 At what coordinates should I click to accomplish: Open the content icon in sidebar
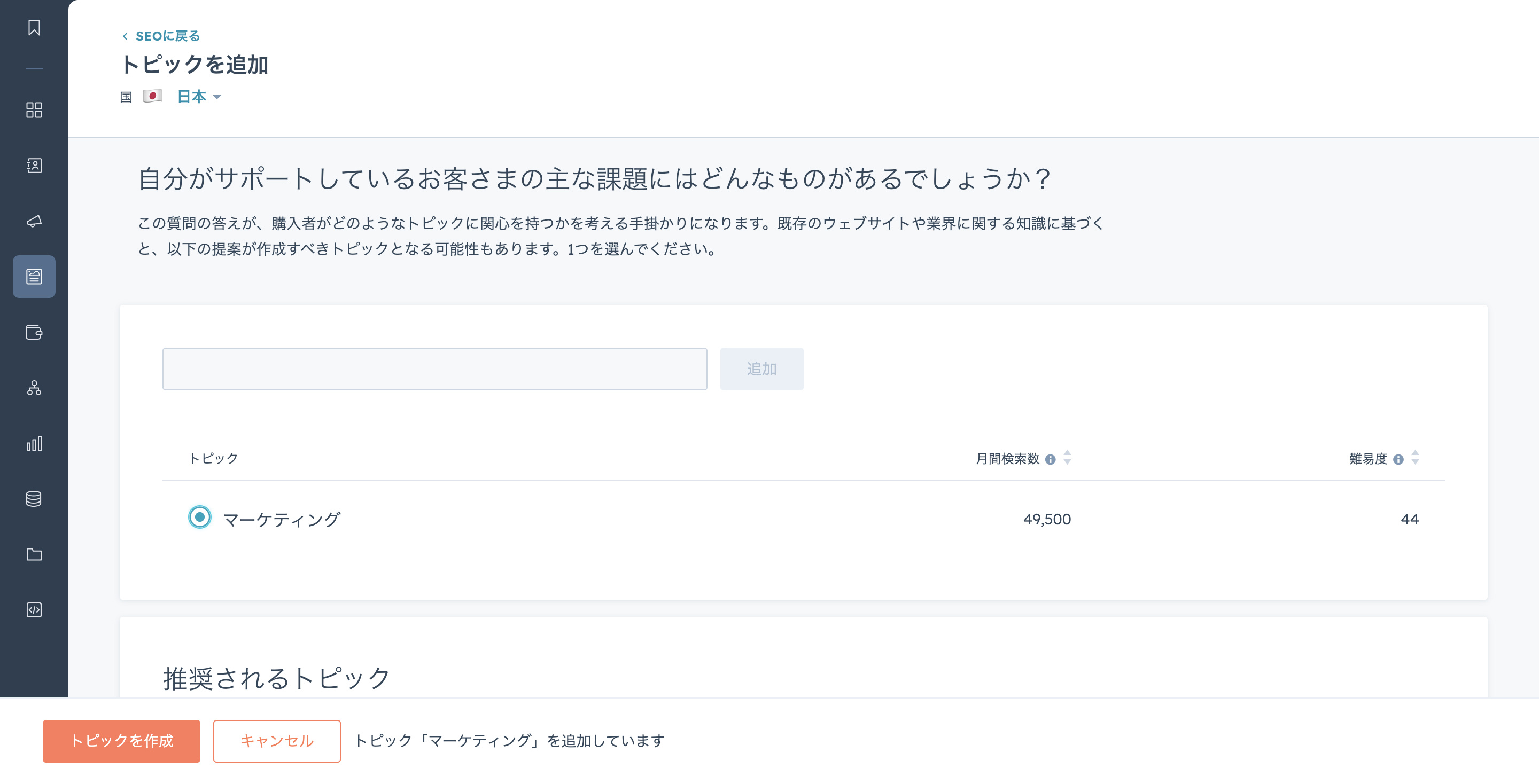[34, 277]
